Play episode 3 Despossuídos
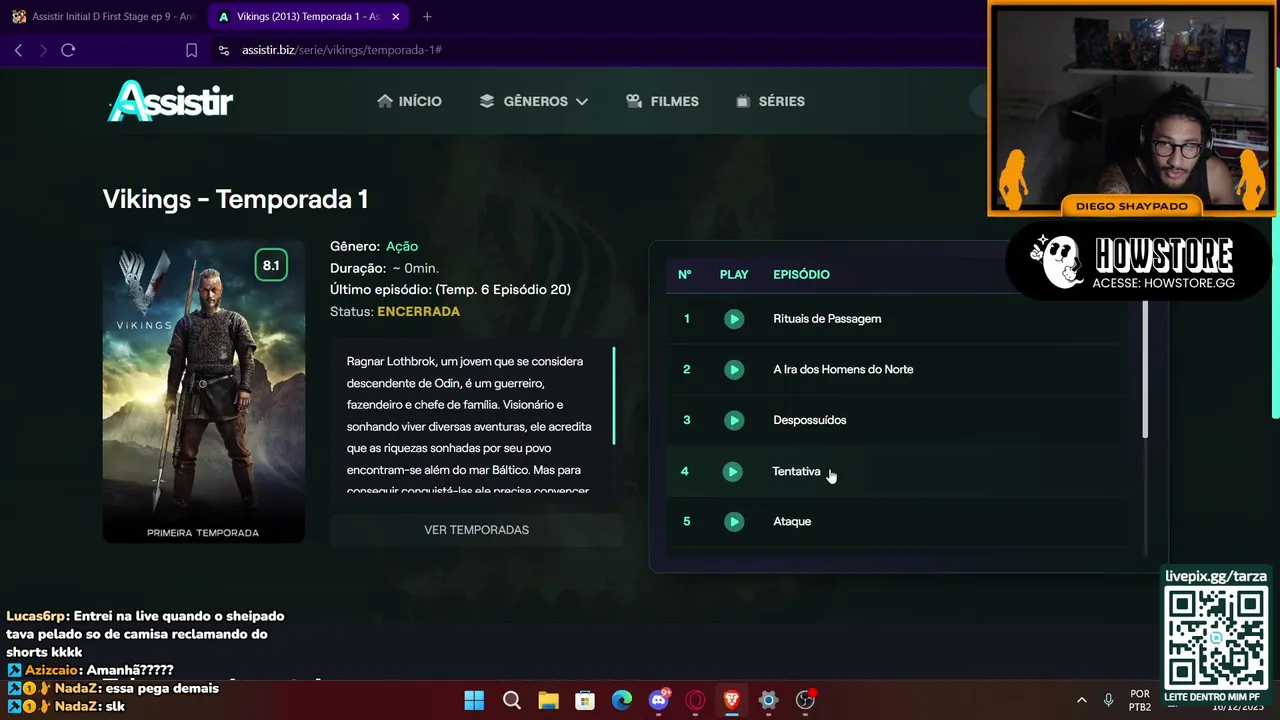Viewport: 1280px width, 720px height. coord(734,420)
